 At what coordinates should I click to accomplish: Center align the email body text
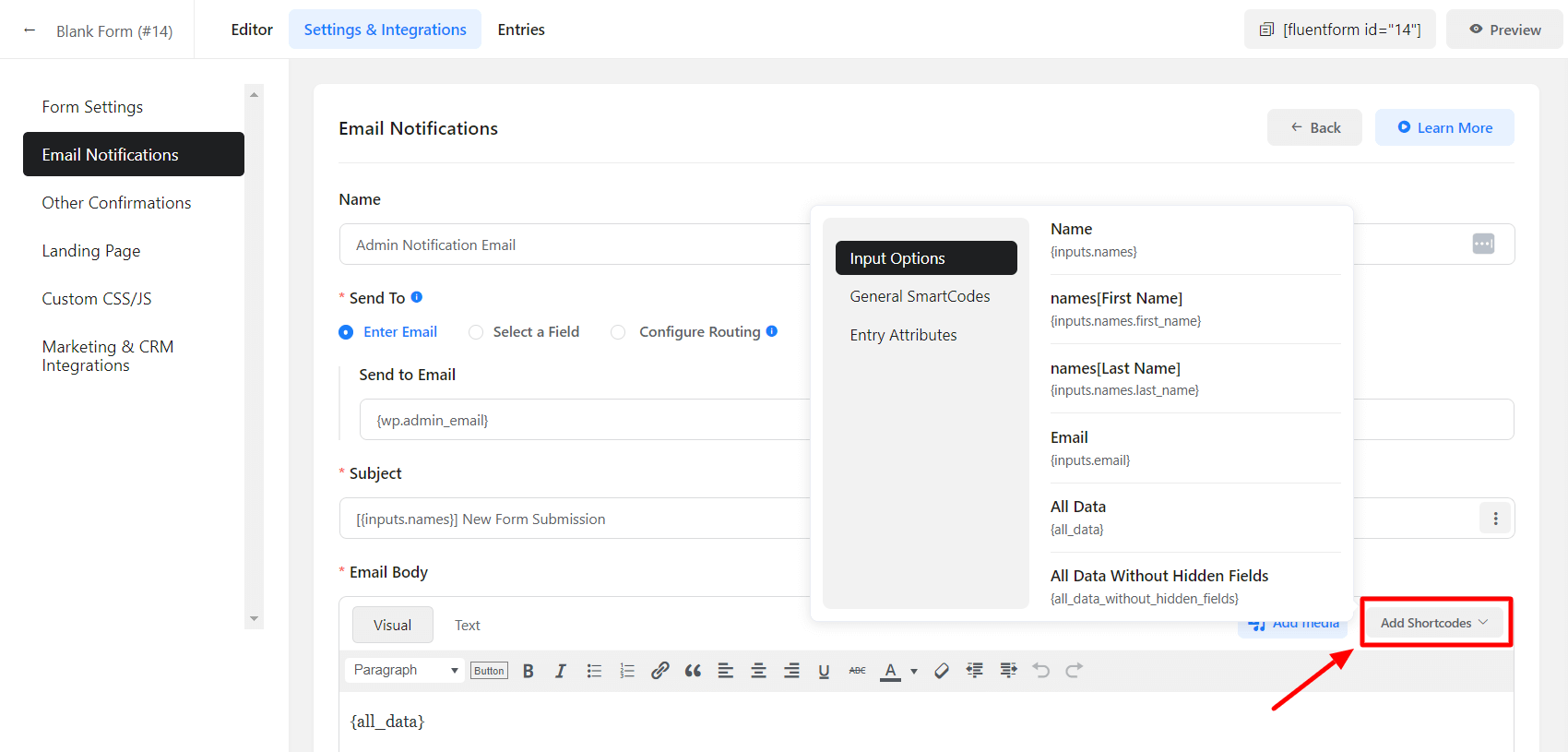[758, 671]
